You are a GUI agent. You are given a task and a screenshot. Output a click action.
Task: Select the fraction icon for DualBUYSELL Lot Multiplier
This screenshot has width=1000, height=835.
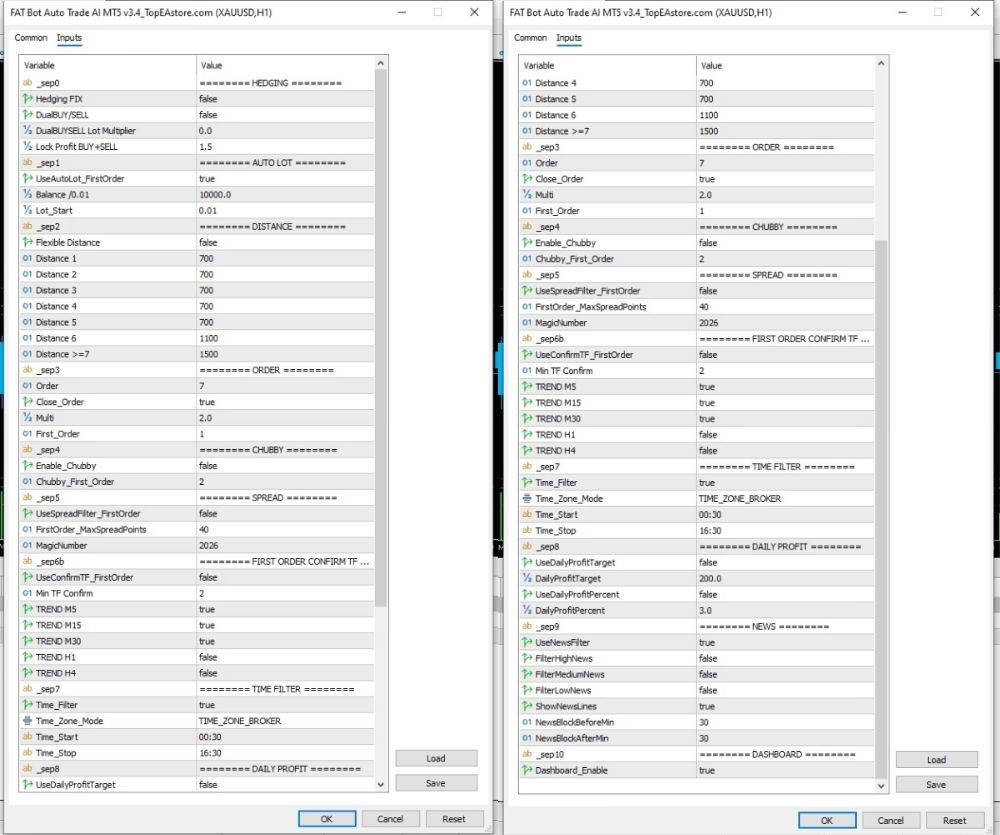tap(27, 131)
